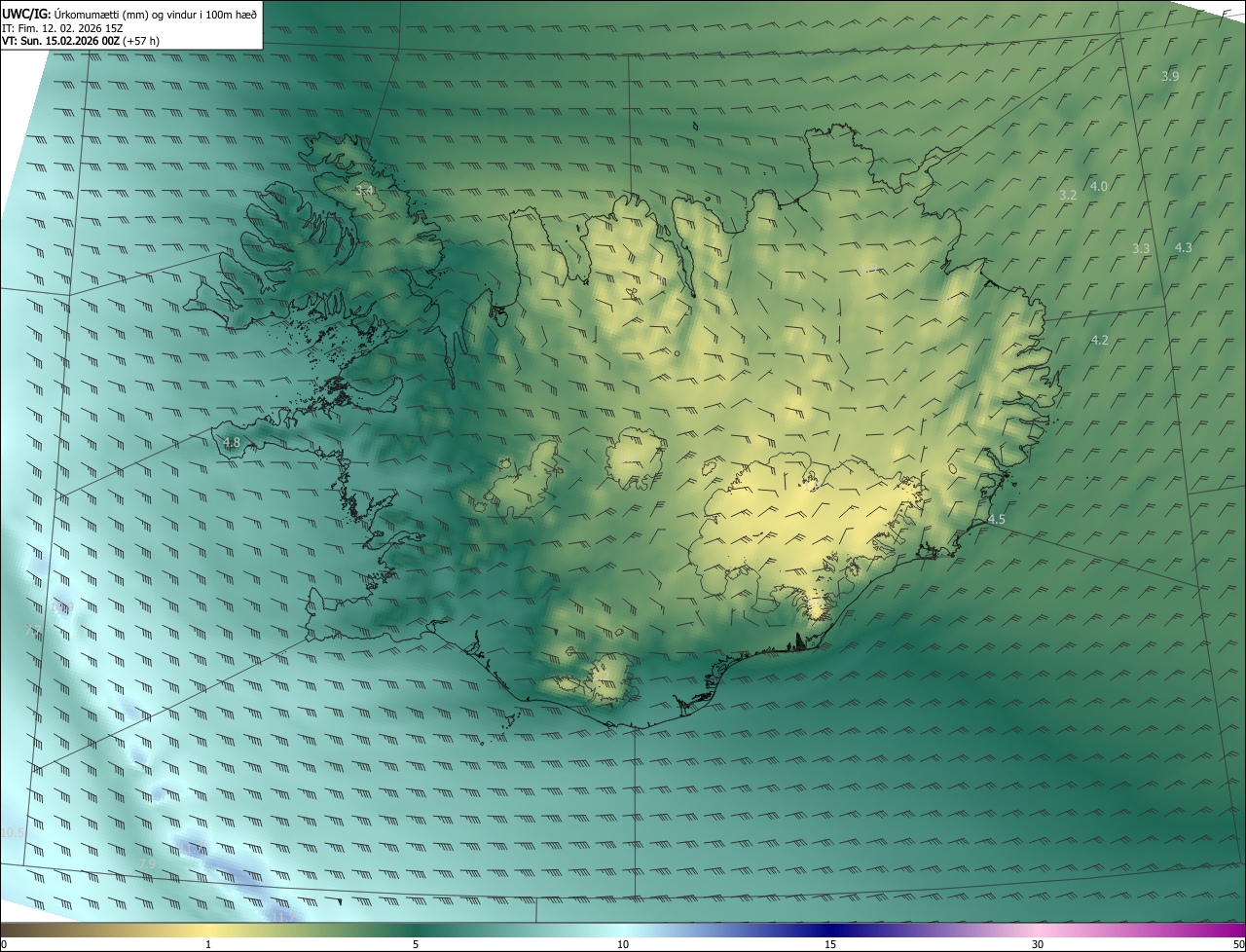Click the color scale tick label 10
1246x952 pixels.
[623, 944]
